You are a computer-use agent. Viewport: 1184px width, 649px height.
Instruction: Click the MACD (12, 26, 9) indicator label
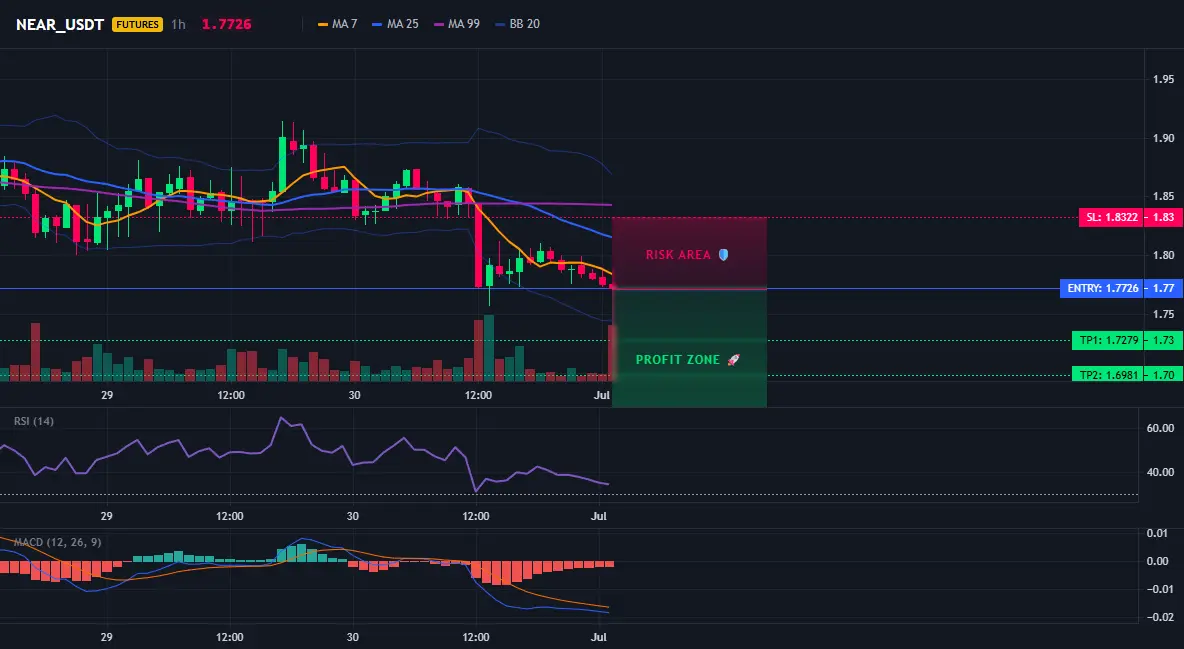tap(57, 542)
